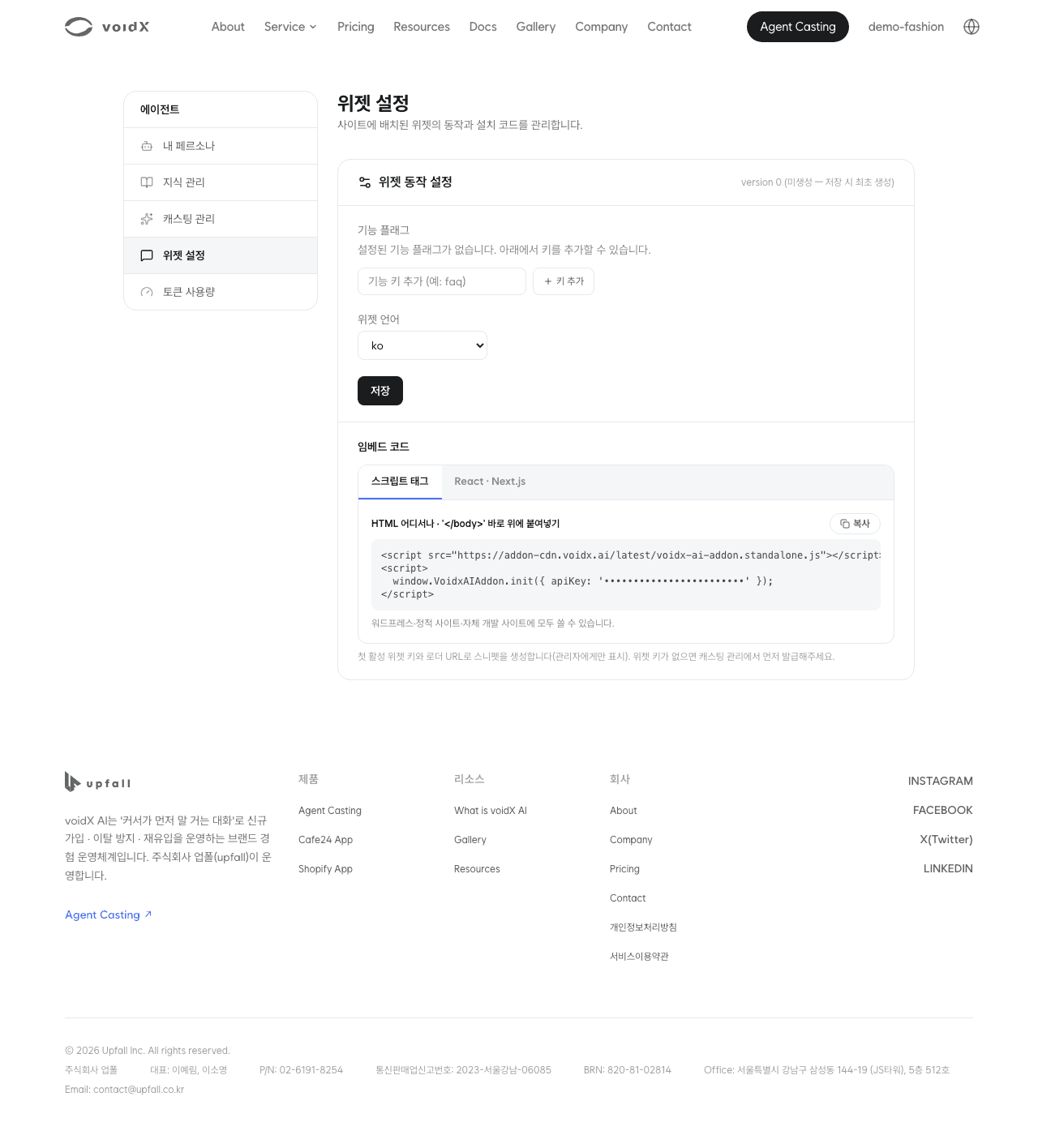The image size is (1038, 1148).
Task: Open Shopify App footer link
Action: [325, 869]
